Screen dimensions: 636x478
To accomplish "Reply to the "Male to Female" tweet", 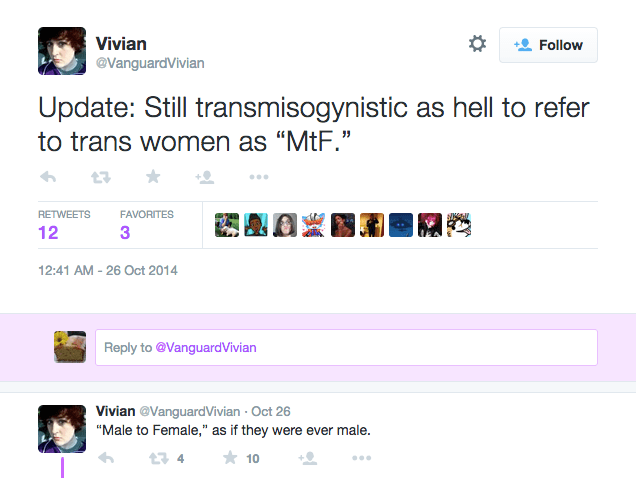I will [x=107, y=458].
